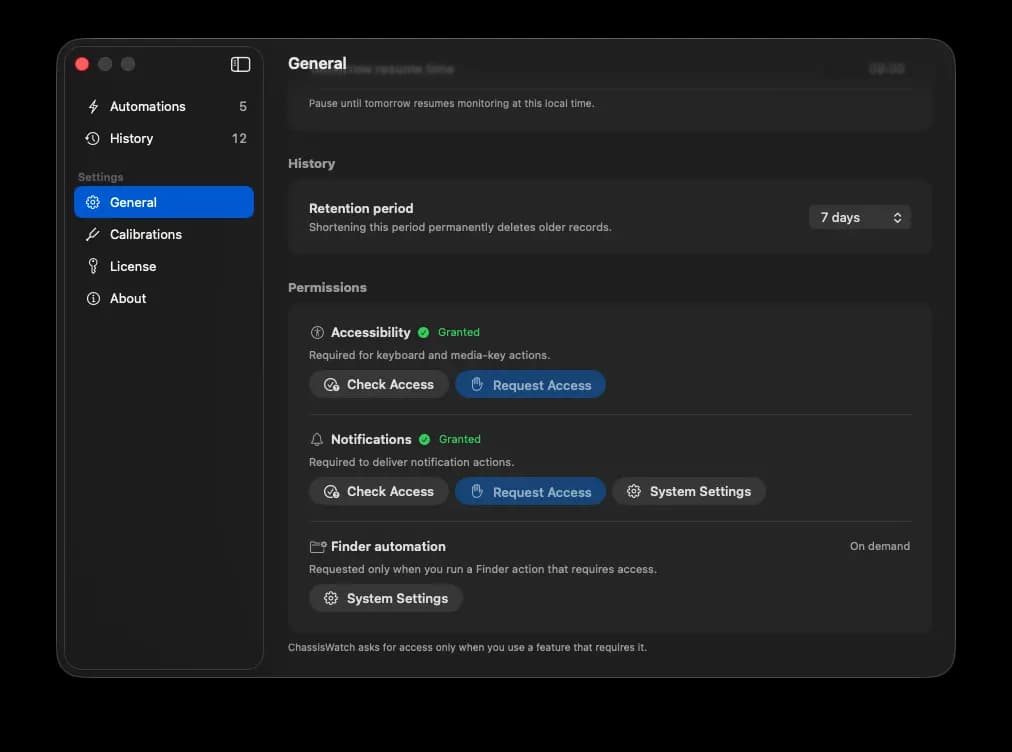
Task: Open the Retention period 7 days dropdown
Action: (x=860, y=218)
